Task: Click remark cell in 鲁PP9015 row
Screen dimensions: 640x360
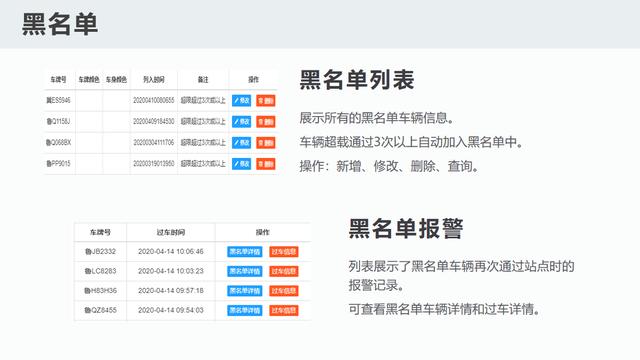Action: click(x=203, y=164)
